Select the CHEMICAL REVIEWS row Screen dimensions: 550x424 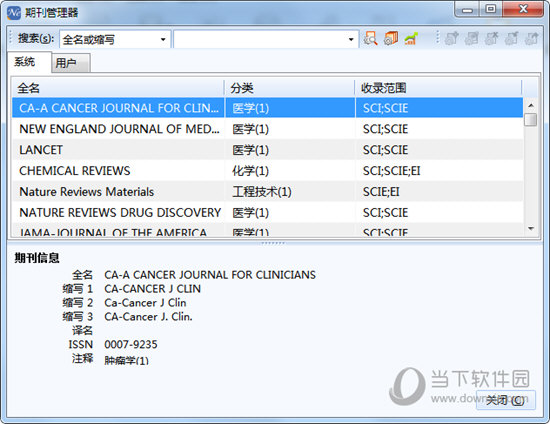coord(267,171)
